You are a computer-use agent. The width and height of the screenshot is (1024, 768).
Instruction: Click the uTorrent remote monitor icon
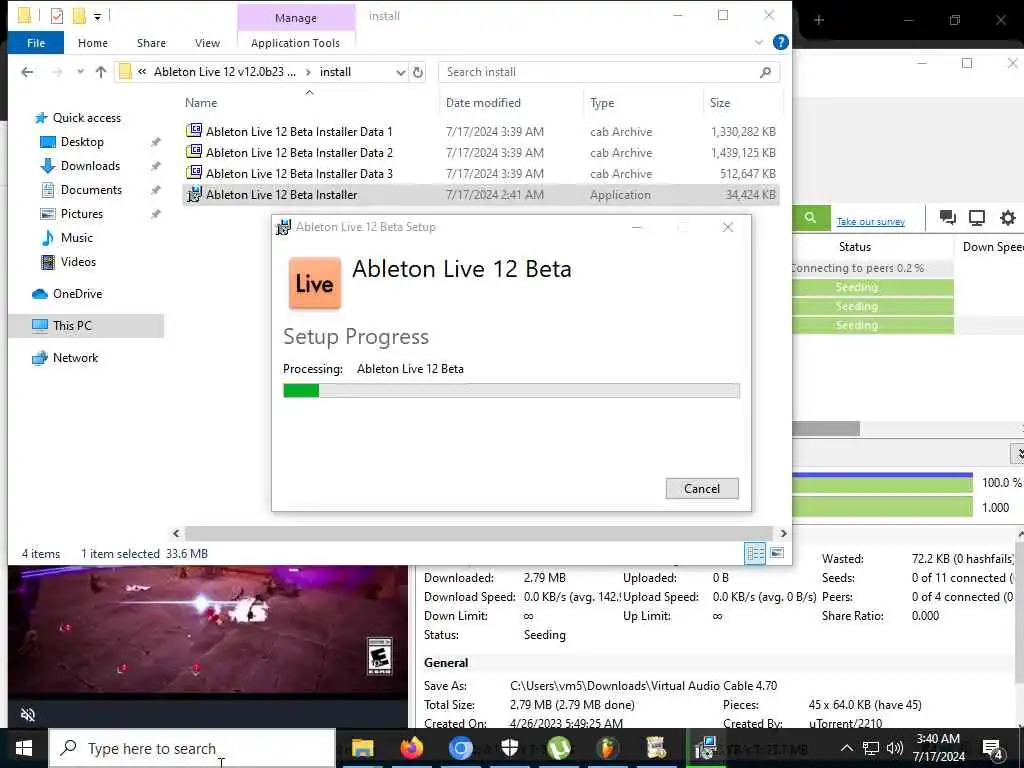pos(976,217)
